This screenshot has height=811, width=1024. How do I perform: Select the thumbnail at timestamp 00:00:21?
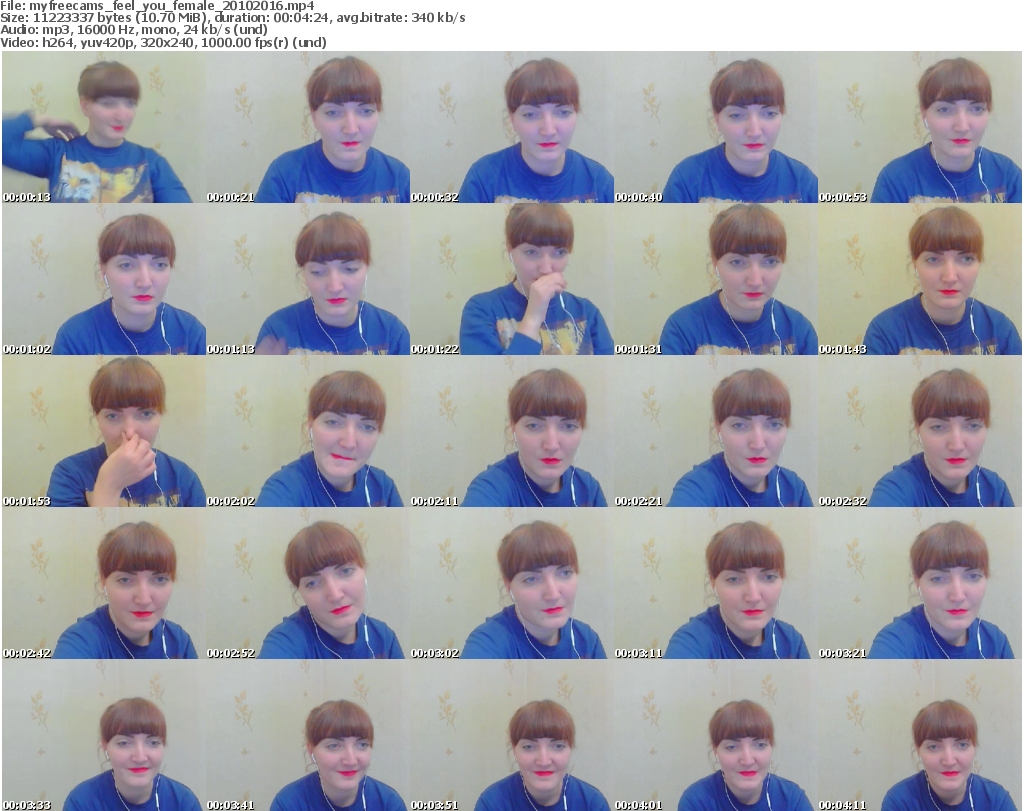(x=308, y=127)
